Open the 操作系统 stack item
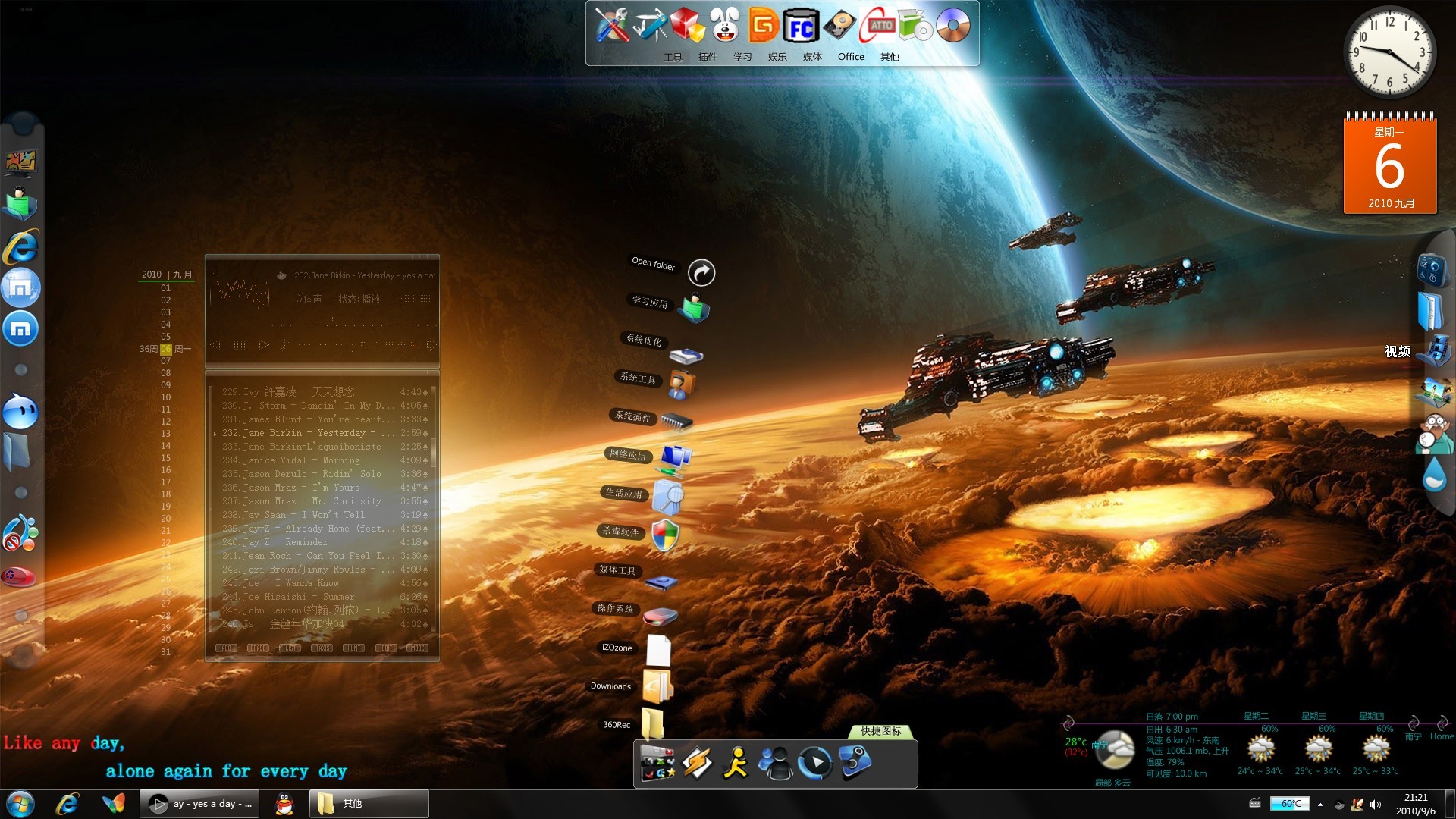The image size is (1456, 819). pos(661,615)
